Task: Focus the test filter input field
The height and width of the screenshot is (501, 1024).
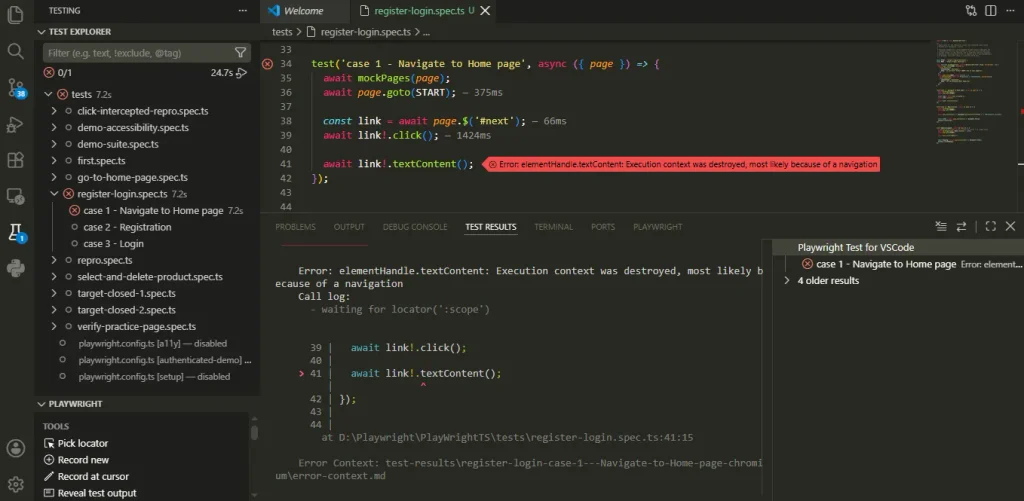Action: coord(137,53)
